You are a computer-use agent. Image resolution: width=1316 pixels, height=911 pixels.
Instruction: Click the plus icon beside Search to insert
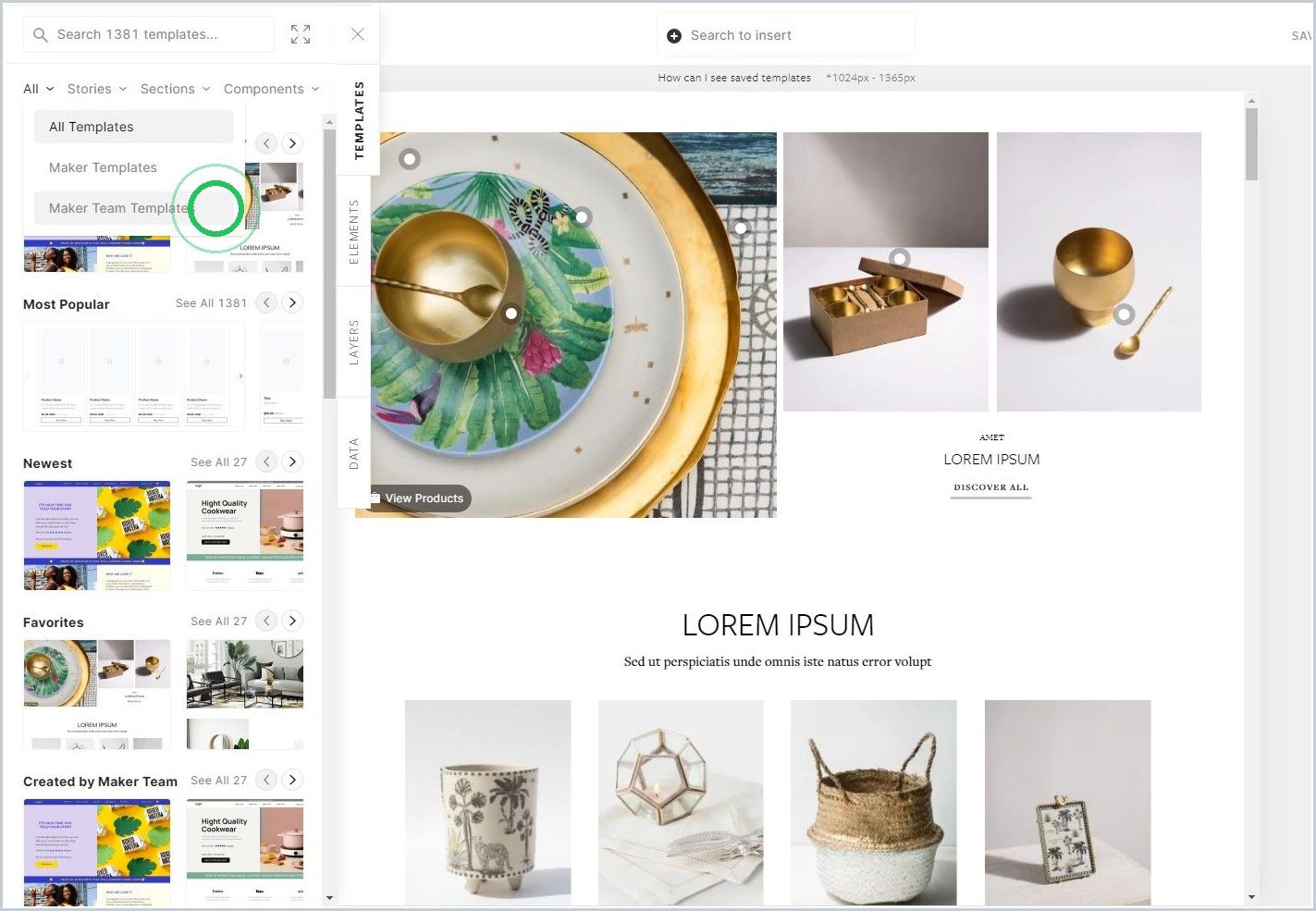674,35
